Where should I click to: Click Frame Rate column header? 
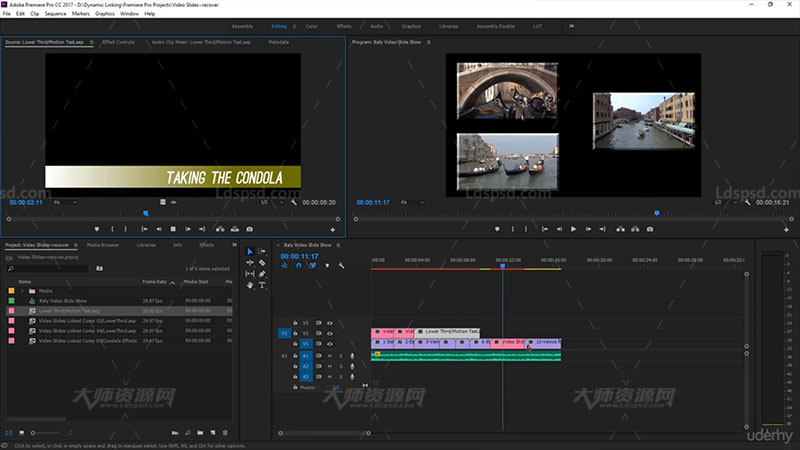[x=154, y=282]
